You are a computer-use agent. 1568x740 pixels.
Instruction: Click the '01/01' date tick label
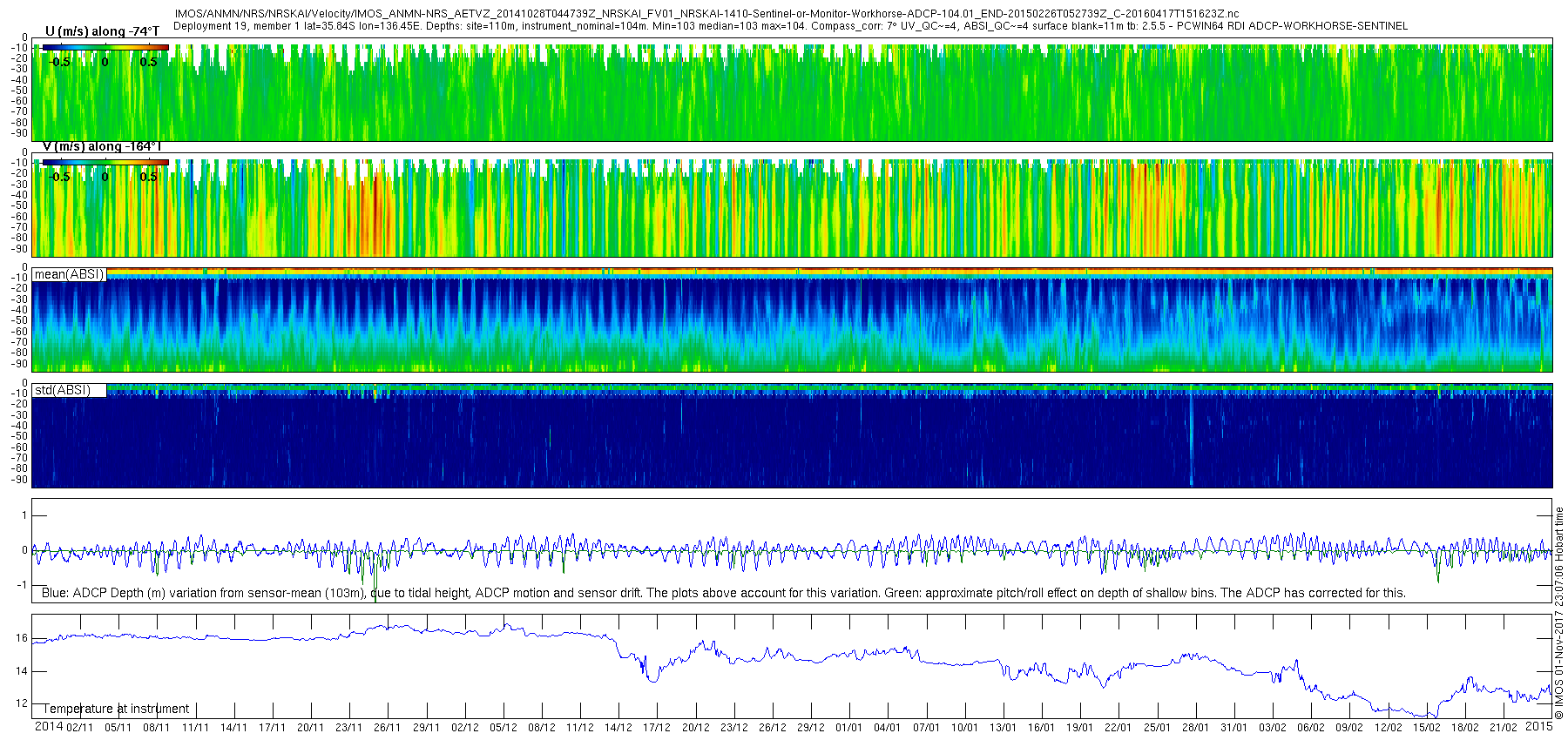849,728
